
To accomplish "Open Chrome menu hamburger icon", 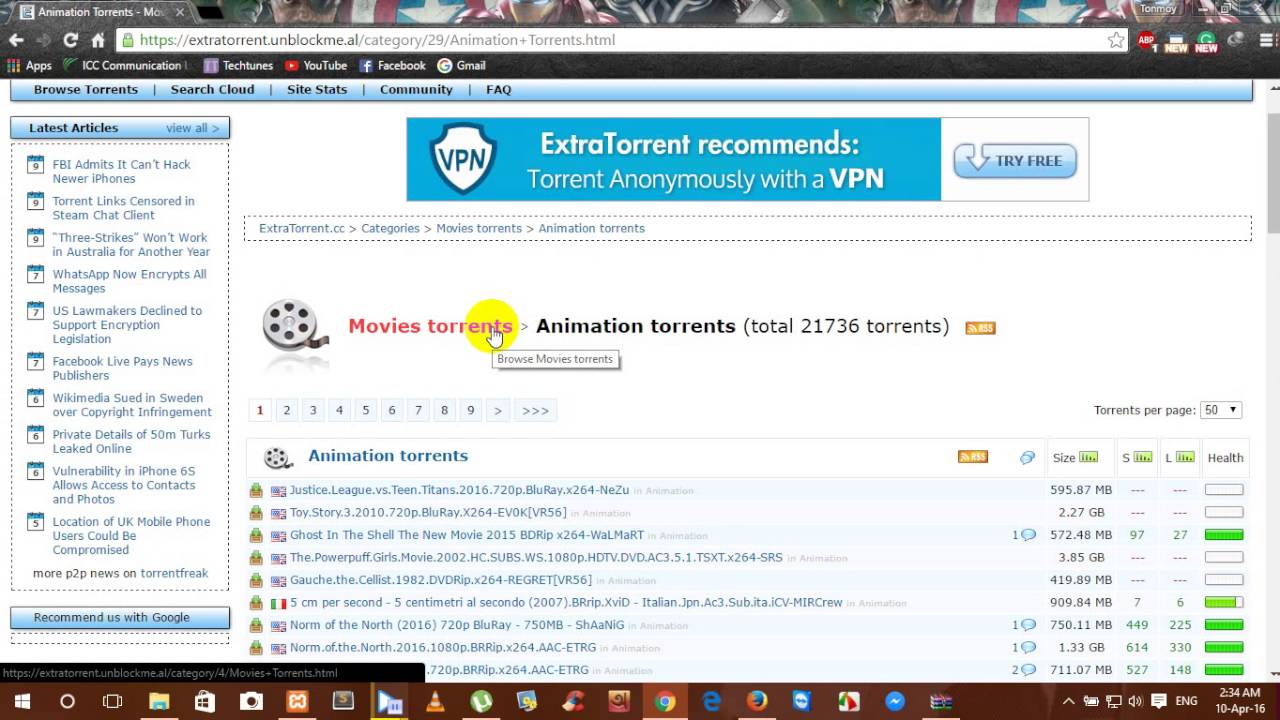I will 1265,40.
